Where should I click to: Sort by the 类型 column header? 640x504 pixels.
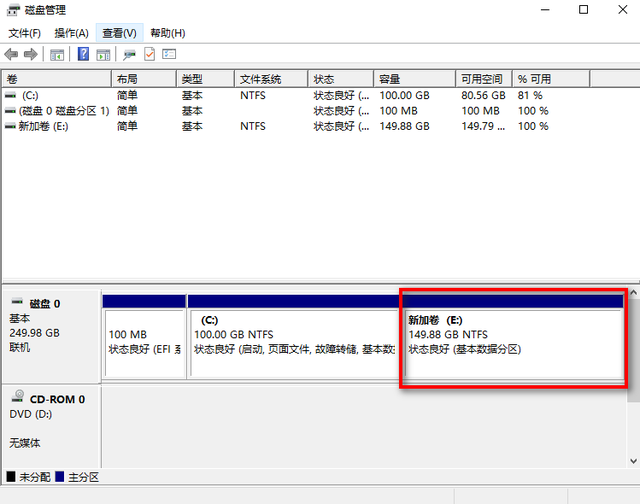205,79
